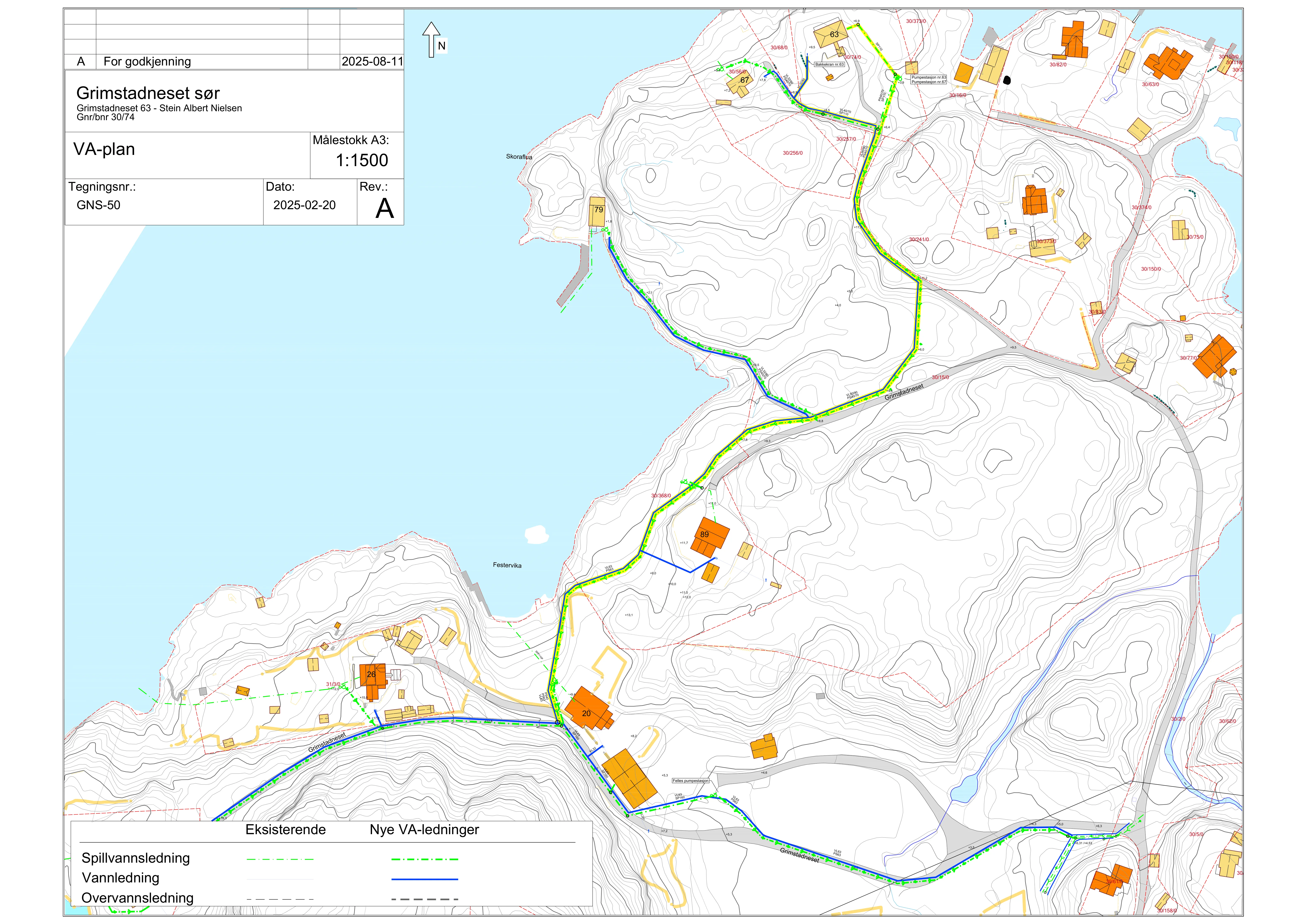Image resolution: width=1307 pixels, height=924 pixels.
Task: Click the blue new Vannledning legend sample
Action: click(x=425, y=879)
